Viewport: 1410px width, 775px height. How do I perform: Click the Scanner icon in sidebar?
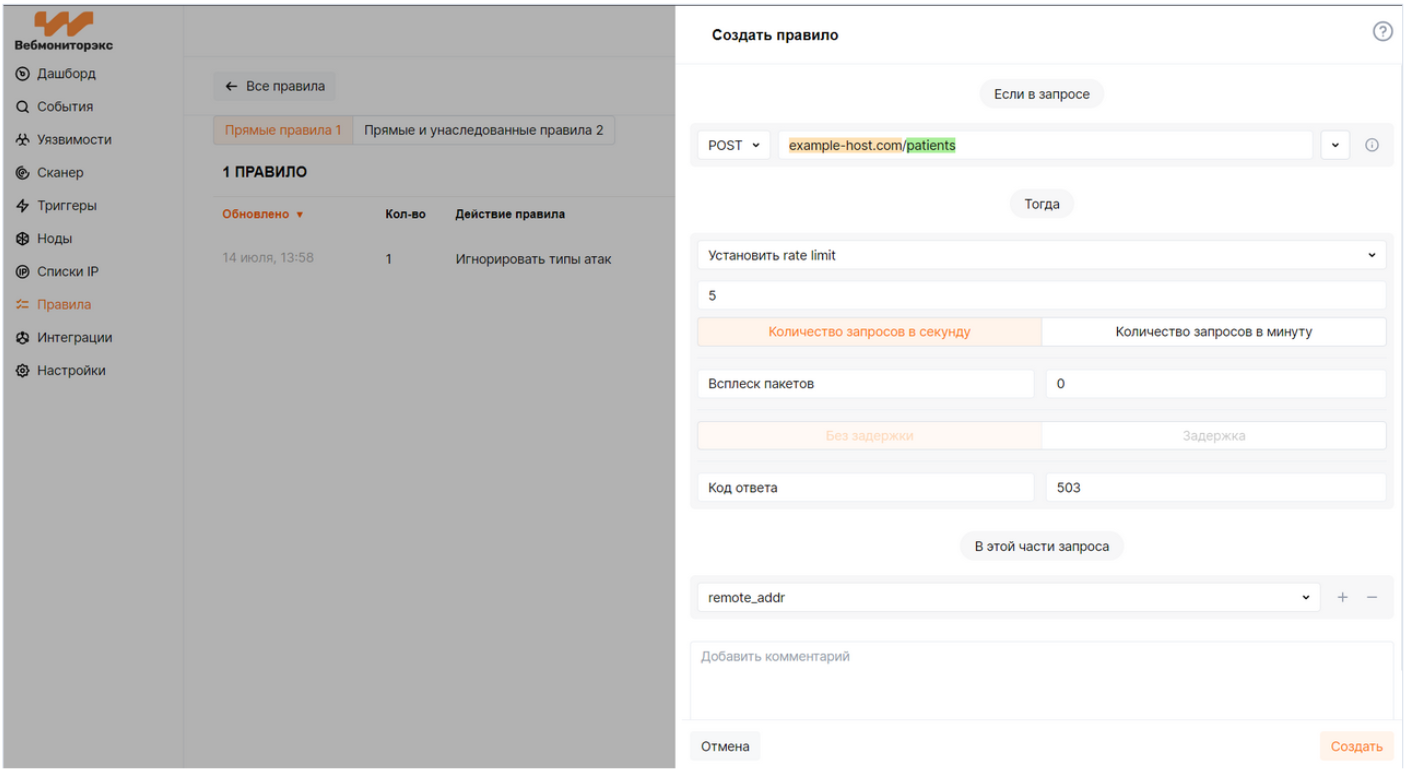[x=23, y=173]
